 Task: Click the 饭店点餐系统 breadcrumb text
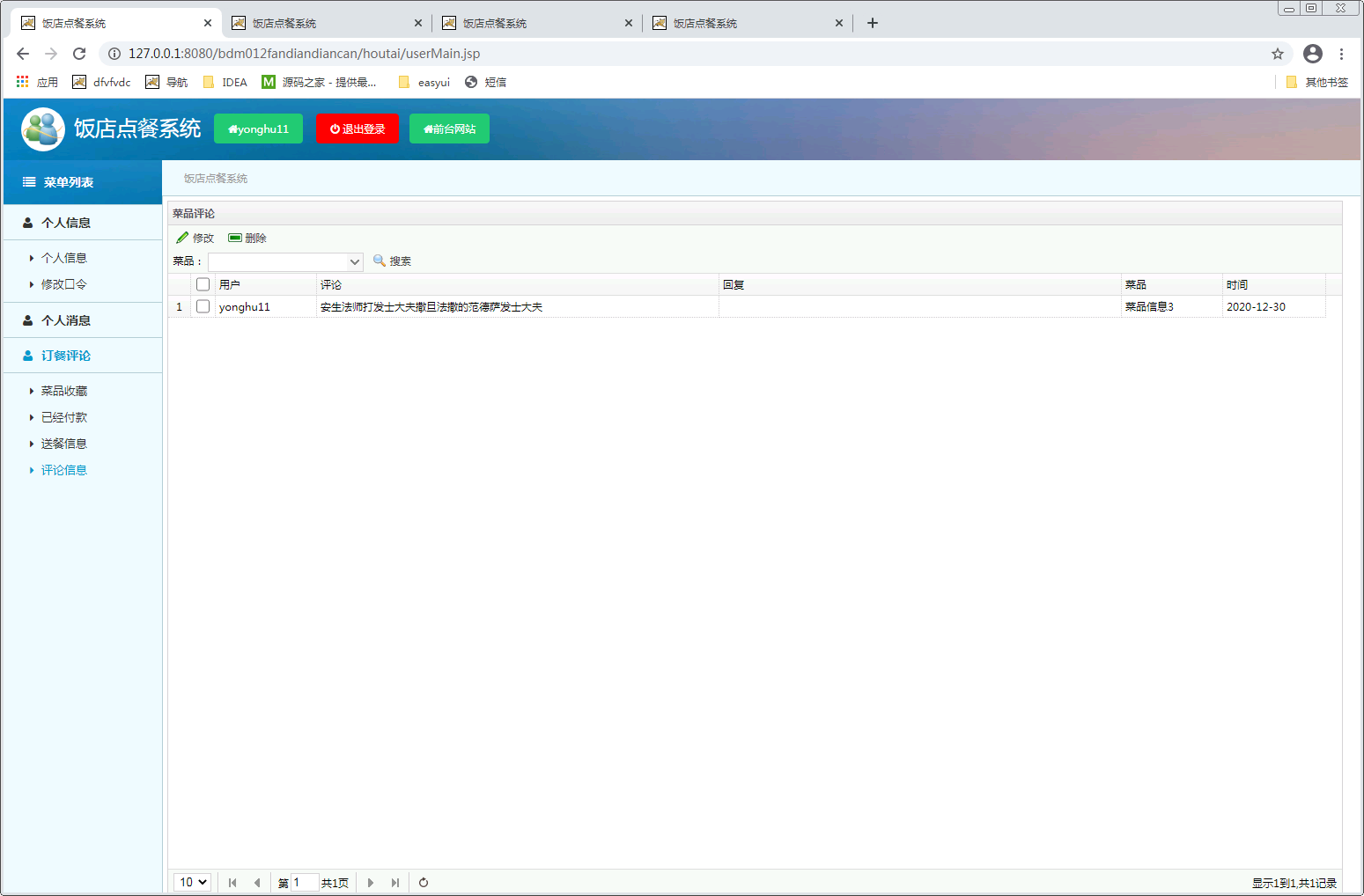point(216,178)
